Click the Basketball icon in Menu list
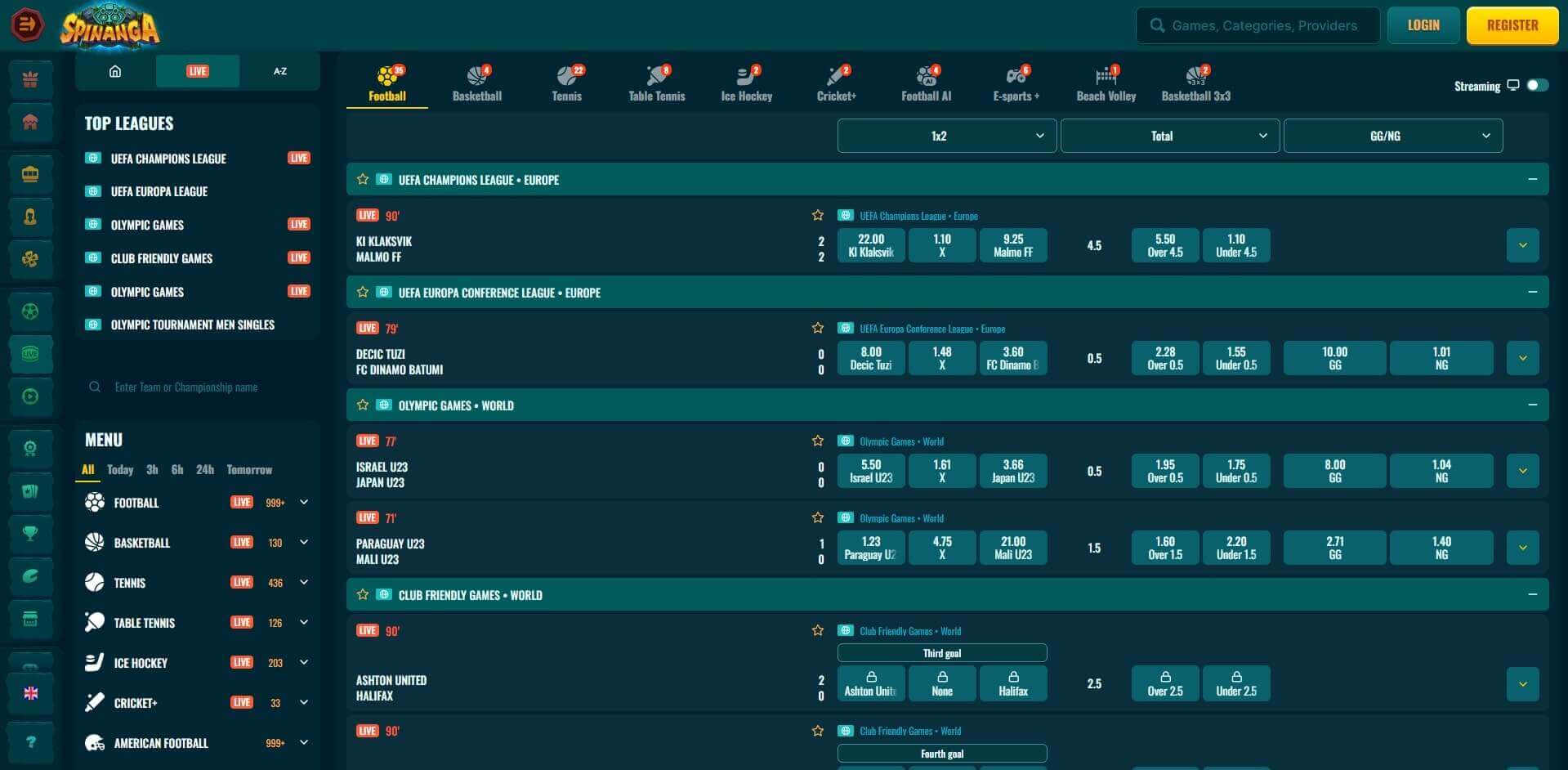The height and width of the screenshot is (770, 1568). tap(95, 542)
